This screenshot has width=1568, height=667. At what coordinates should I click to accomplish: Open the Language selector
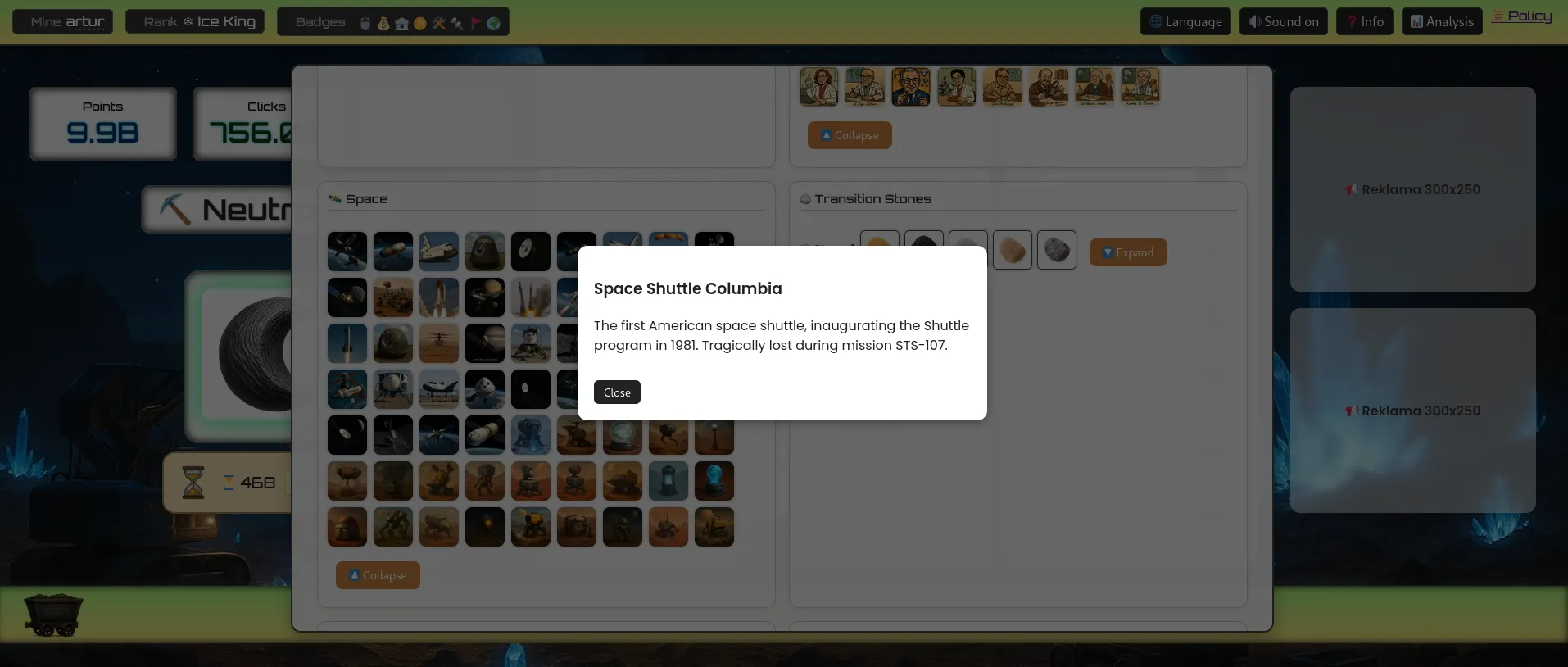point(1185,22)
